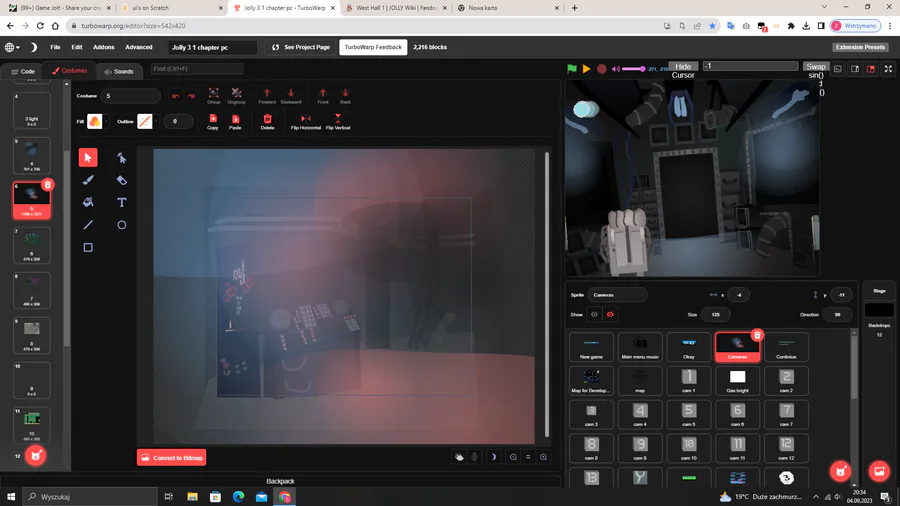Enter fullscreen stage mode
Screen dimensions: 900x506
tap(889, 69)
